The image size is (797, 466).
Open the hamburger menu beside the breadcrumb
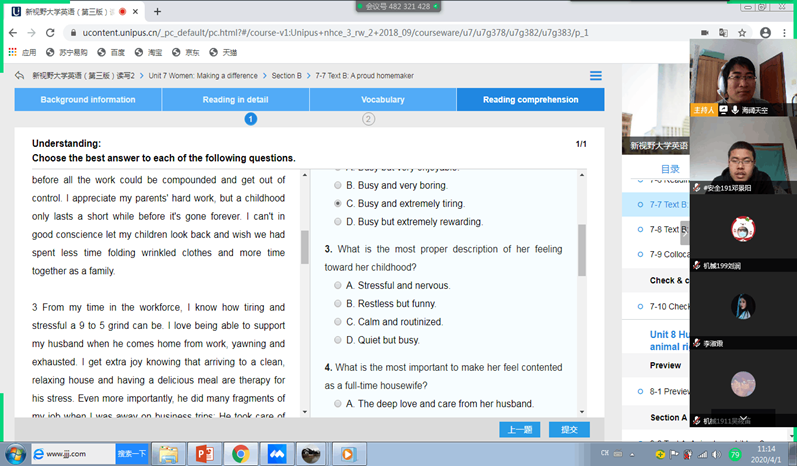tap(596, 76)
